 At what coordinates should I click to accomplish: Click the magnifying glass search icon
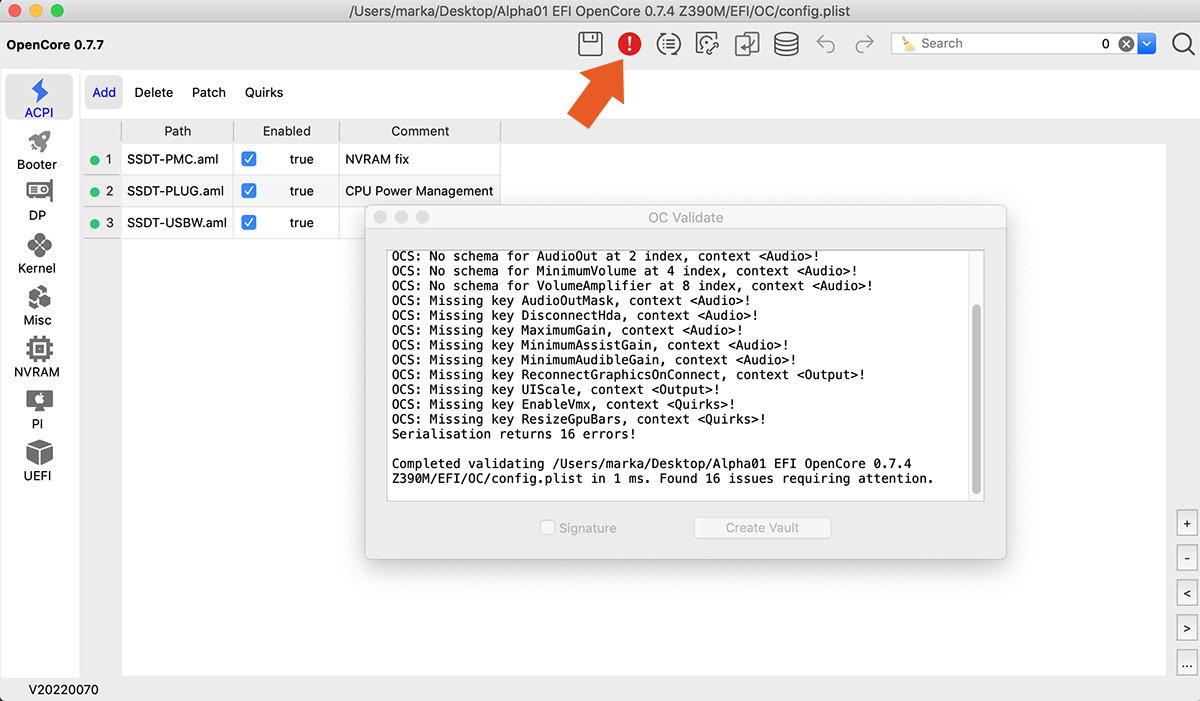click(1182, 44)
